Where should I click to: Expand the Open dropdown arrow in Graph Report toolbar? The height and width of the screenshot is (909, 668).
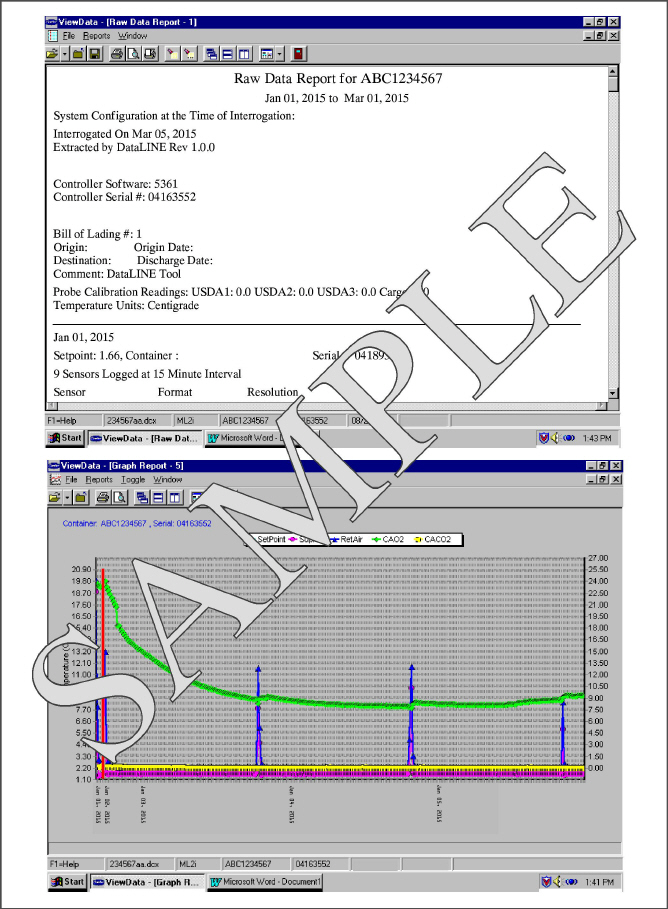pos(67,497)
